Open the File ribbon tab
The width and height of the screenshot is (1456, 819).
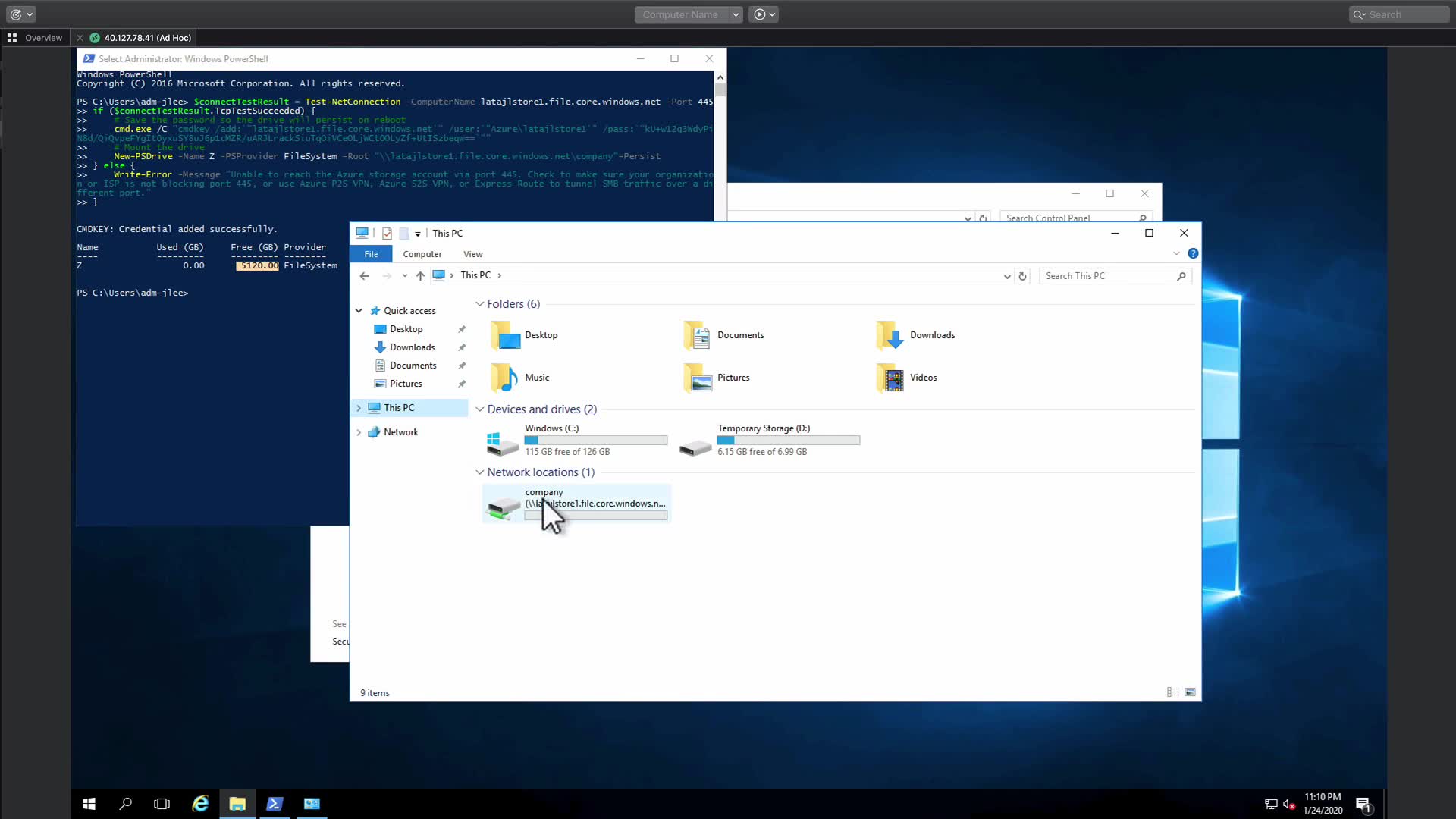coord(371,254)
